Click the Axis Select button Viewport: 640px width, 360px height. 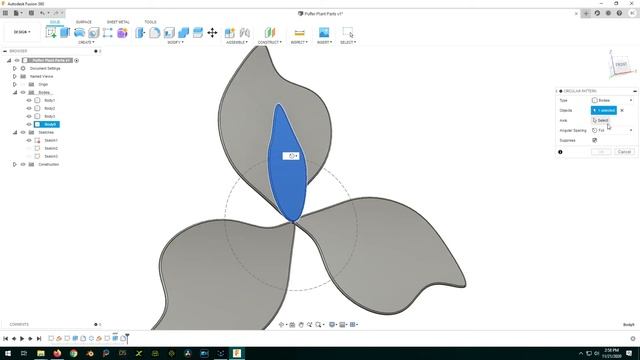tap(601, 120)
